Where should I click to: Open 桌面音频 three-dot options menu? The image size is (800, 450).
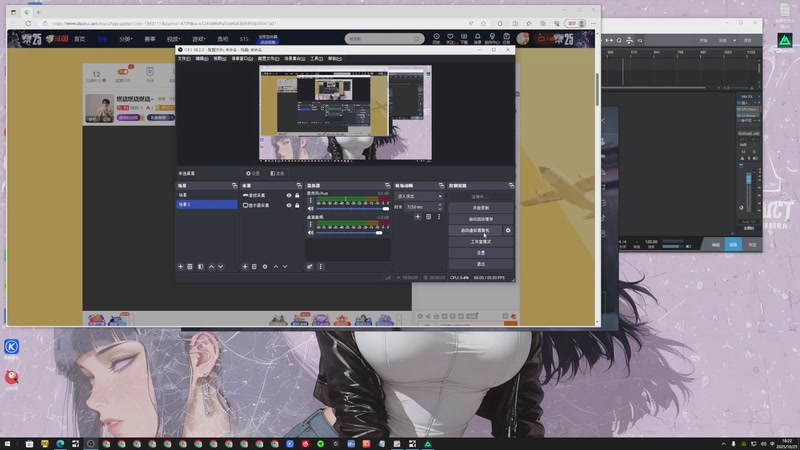[310, 224]
